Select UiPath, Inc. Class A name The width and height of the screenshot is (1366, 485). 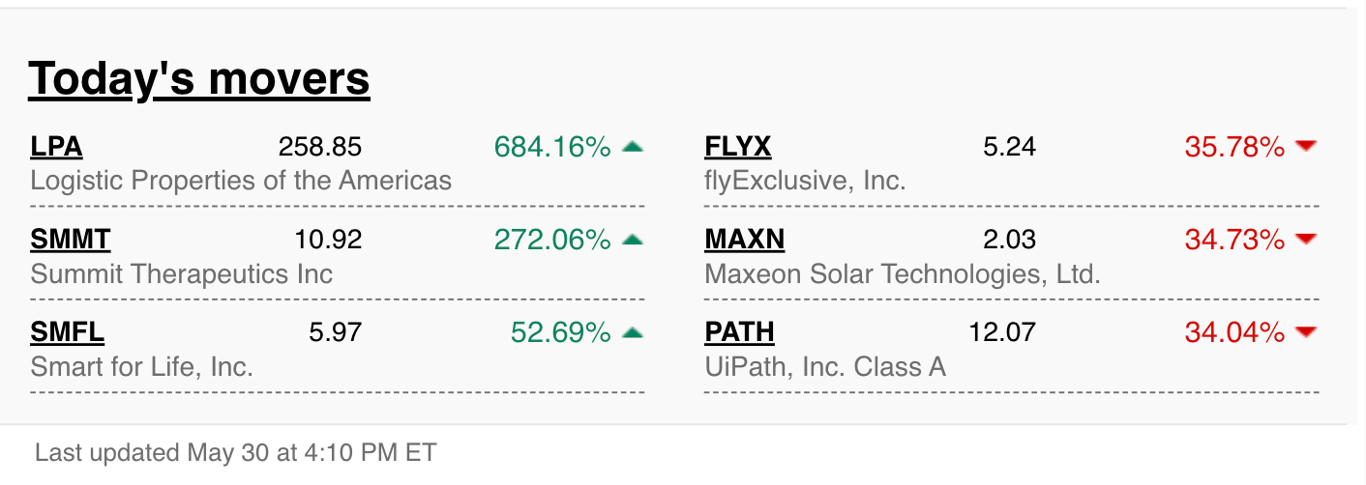coord(825,367)
